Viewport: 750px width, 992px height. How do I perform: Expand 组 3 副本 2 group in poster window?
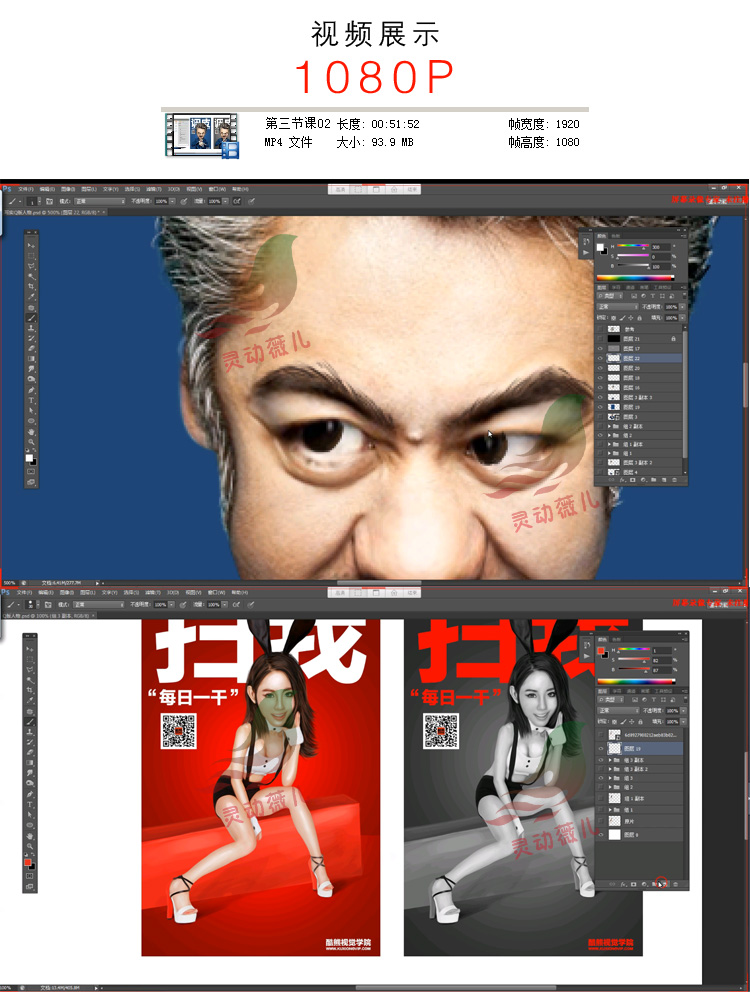609,769
